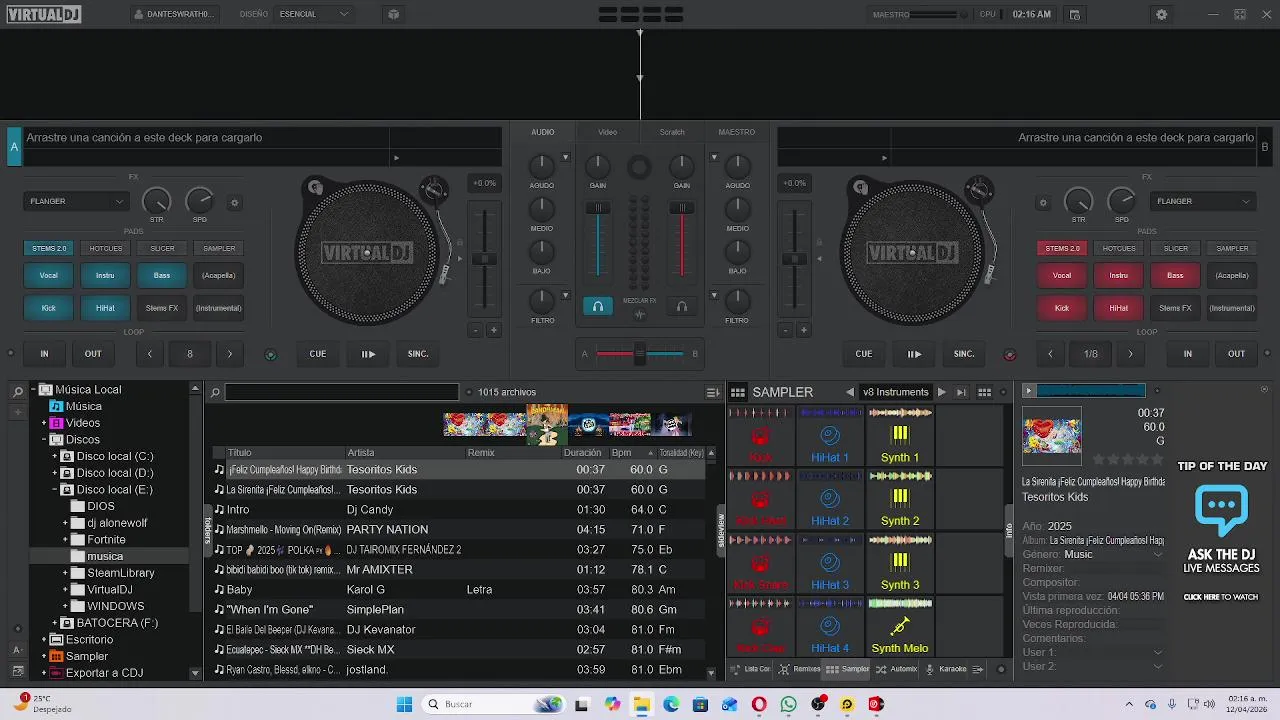
Task: Click deck B effect settings gear
Action: click(x=1043, y=203)
